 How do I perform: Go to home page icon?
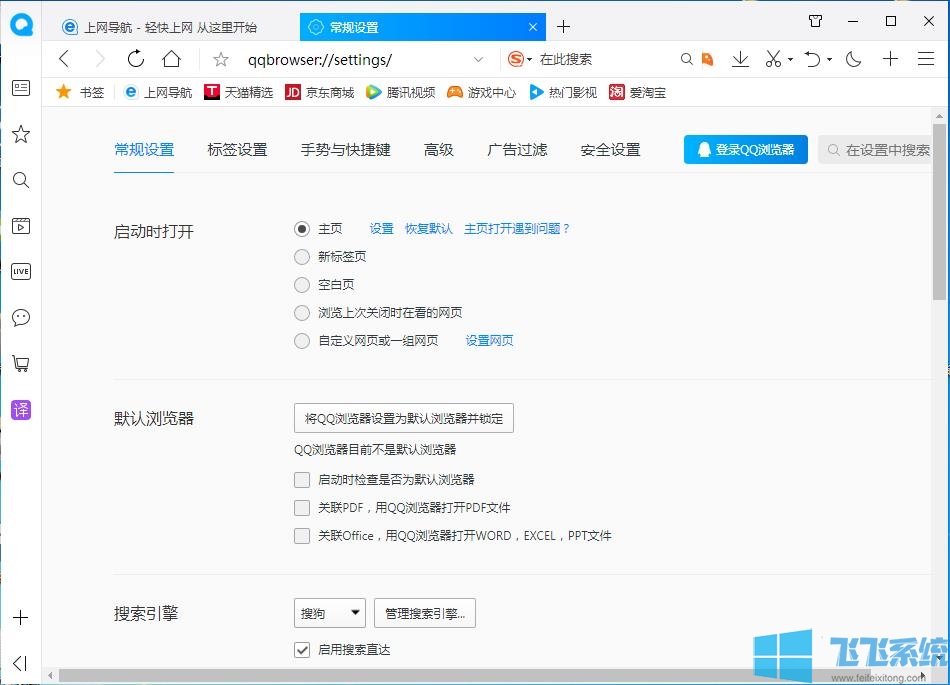click(172, 59)
